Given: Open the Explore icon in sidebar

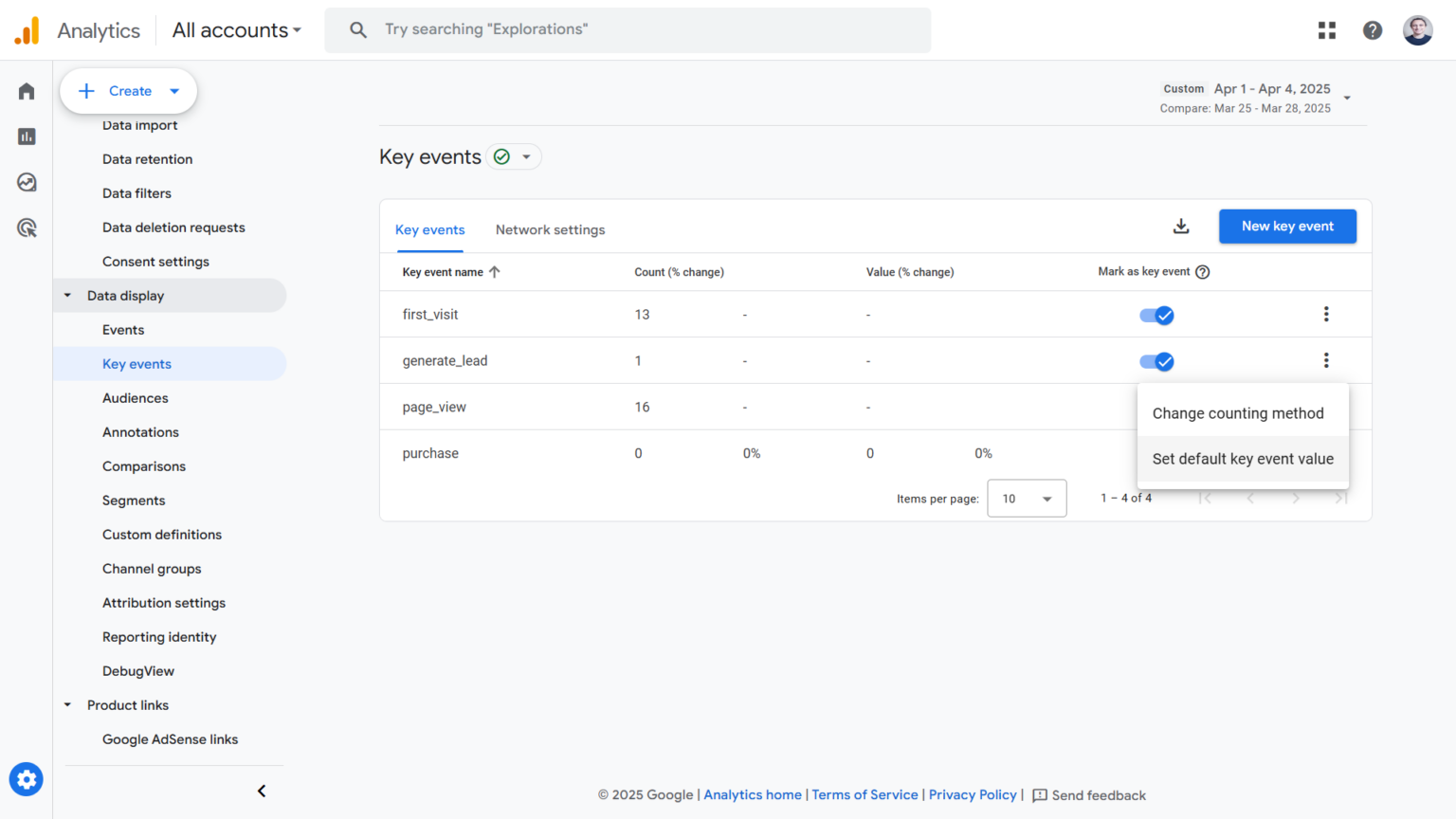Looking at the screenshot, I should (x=26, y=181).
